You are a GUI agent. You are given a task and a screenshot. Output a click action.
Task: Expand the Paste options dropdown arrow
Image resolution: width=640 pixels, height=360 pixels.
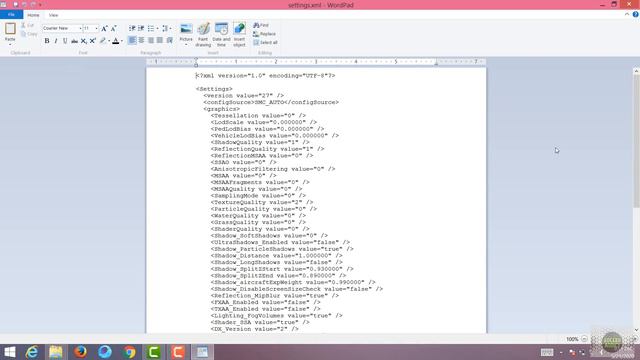tap(10, 44)
